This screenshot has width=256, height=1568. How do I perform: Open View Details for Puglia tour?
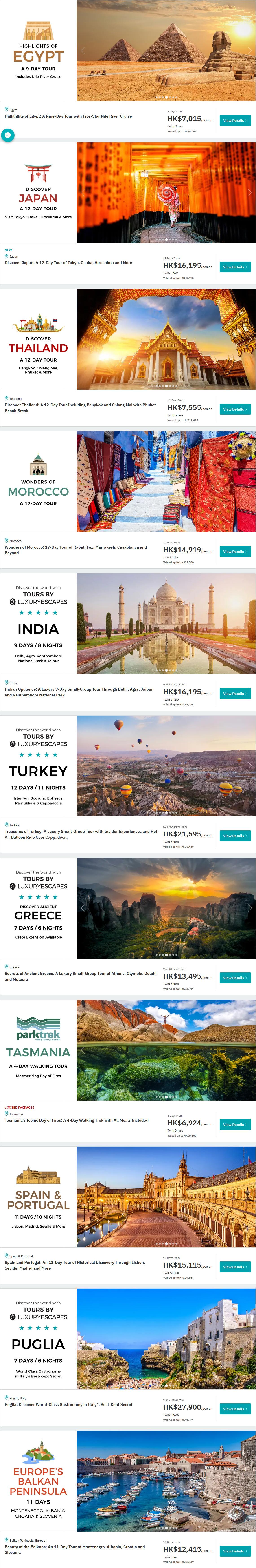(235, 1408)
